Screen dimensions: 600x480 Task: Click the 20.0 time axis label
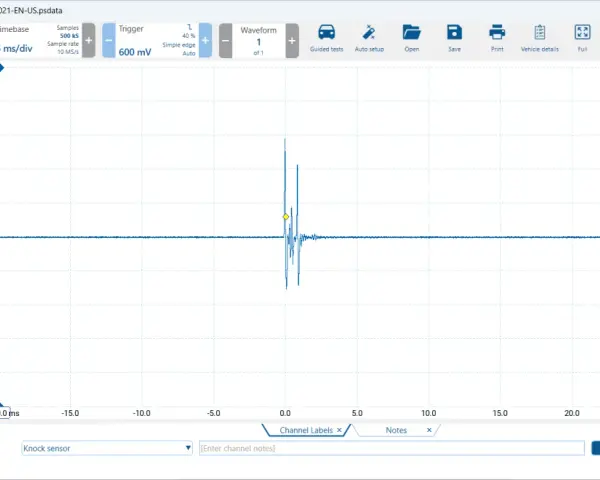[x=572, y=413]
